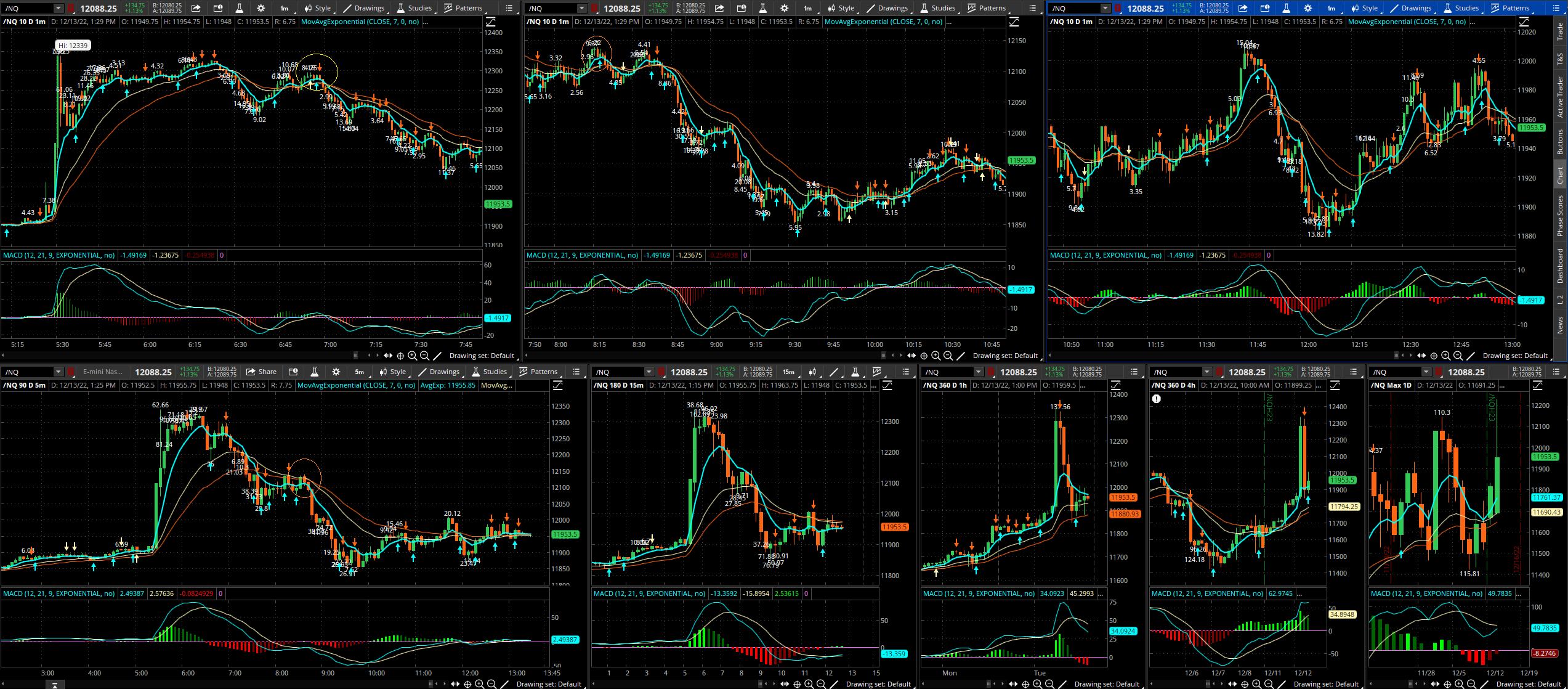Expand symbol dropdown arrow in top-middle chart
The width and height of the screenshot is (1568, 689).
(582, 9)
